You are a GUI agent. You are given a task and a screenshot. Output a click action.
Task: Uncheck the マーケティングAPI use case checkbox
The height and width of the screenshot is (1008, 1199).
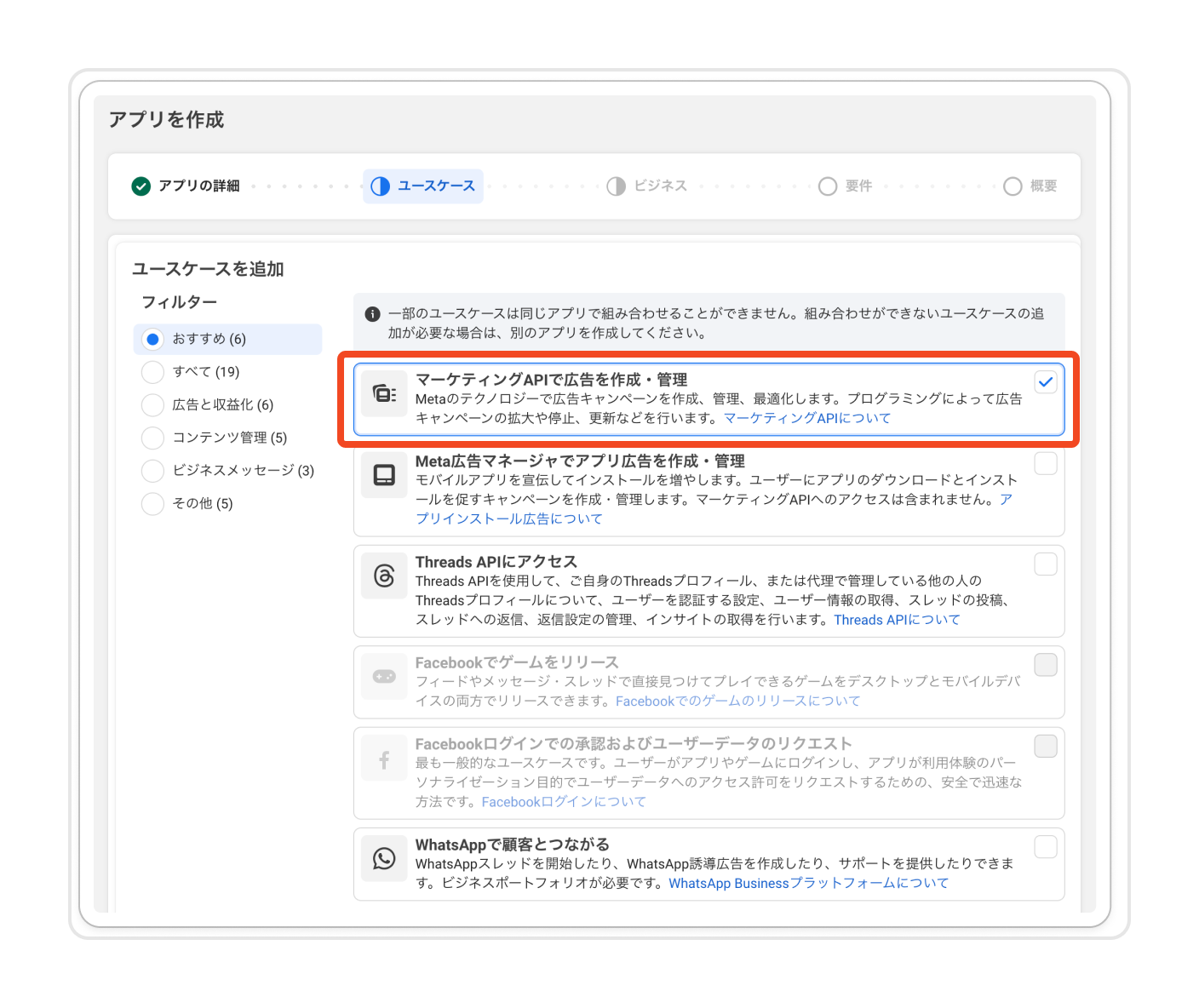tap(1046, 382)
